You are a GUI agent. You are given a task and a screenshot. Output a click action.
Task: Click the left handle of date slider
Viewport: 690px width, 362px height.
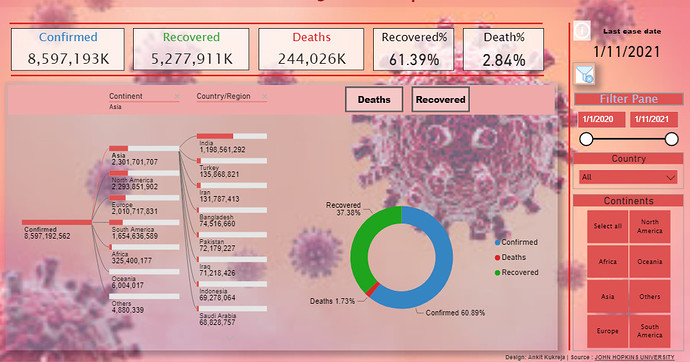point(586,139)
